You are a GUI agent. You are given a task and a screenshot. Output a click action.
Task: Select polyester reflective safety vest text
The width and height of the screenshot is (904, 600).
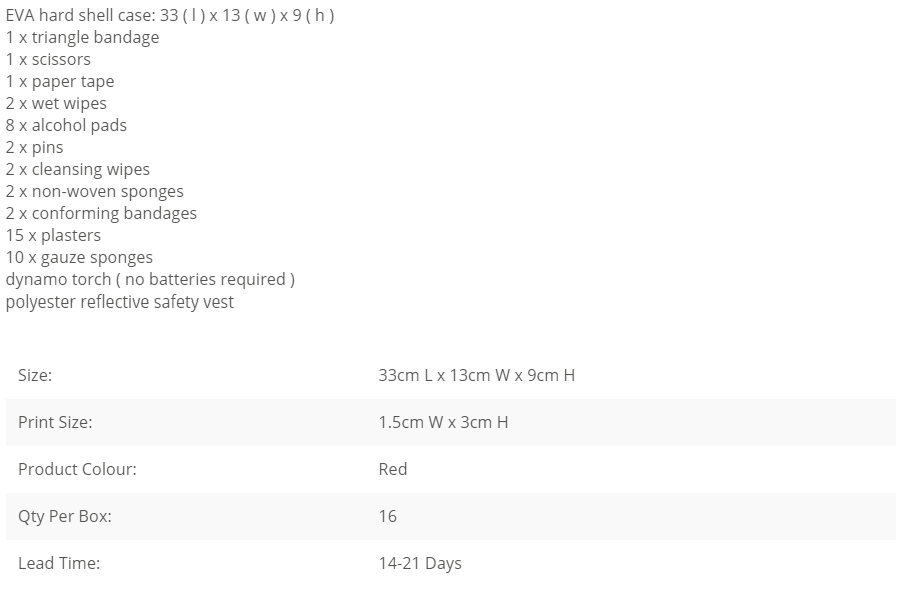[120, 302]
